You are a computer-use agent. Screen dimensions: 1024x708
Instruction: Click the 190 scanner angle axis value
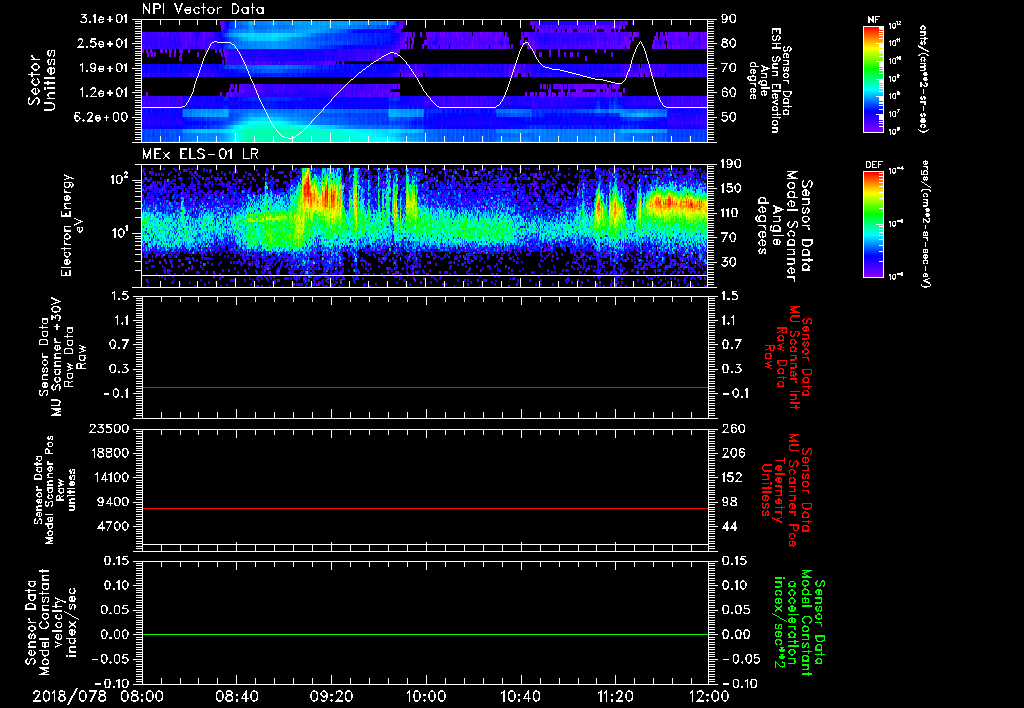click(x=732, y=164)
